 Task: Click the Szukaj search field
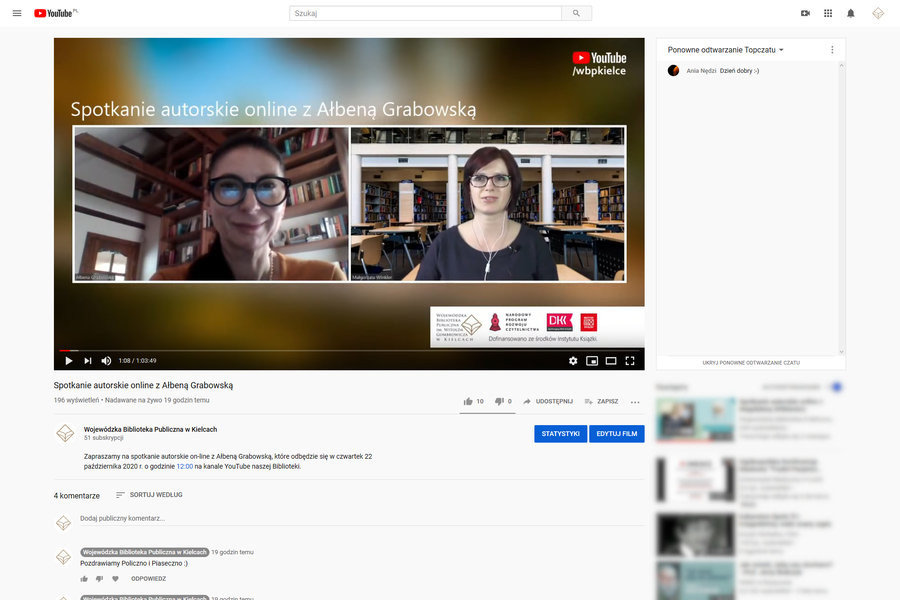point(425,13)
